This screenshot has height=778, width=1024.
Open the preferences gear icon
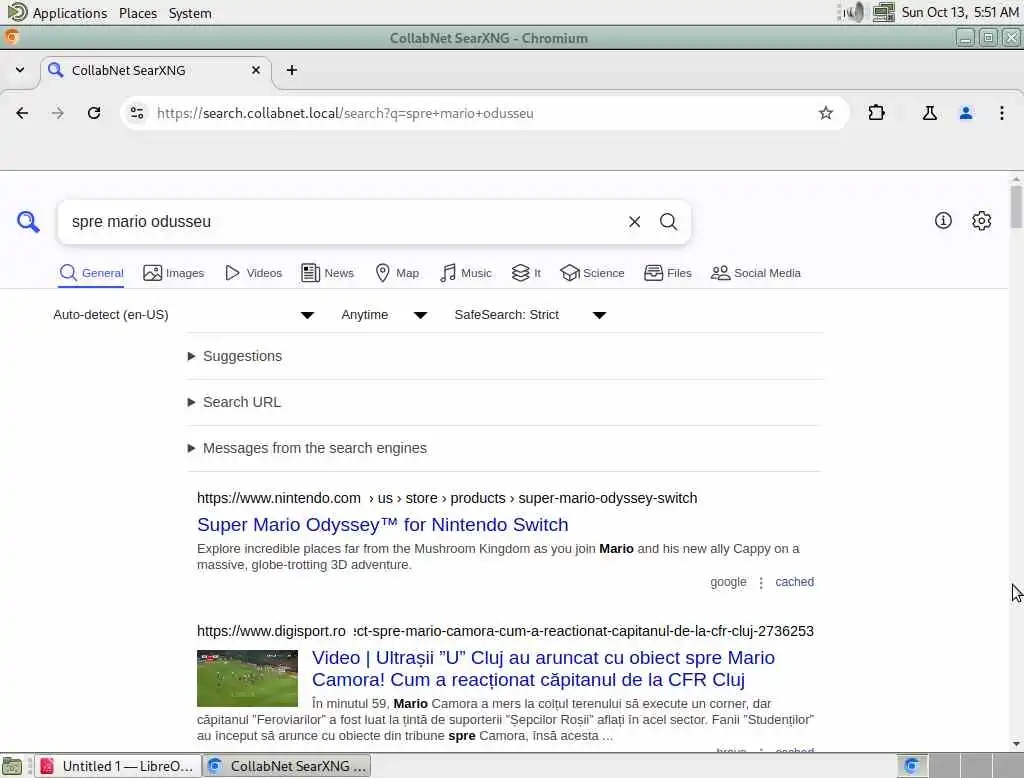[982, 221]
